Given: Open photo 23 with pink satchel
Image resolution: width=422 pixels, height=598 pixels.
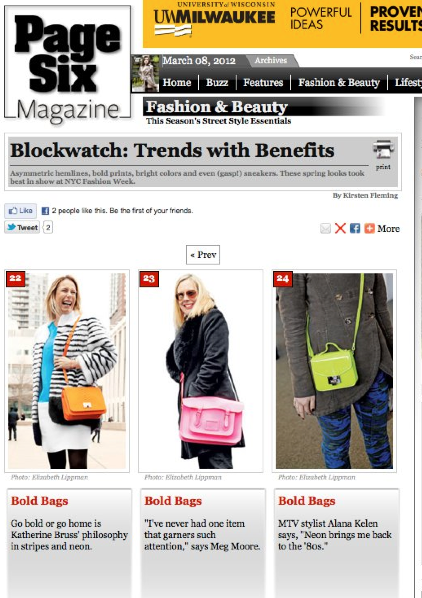Looking at the screenshot, I should click(201, 371).
